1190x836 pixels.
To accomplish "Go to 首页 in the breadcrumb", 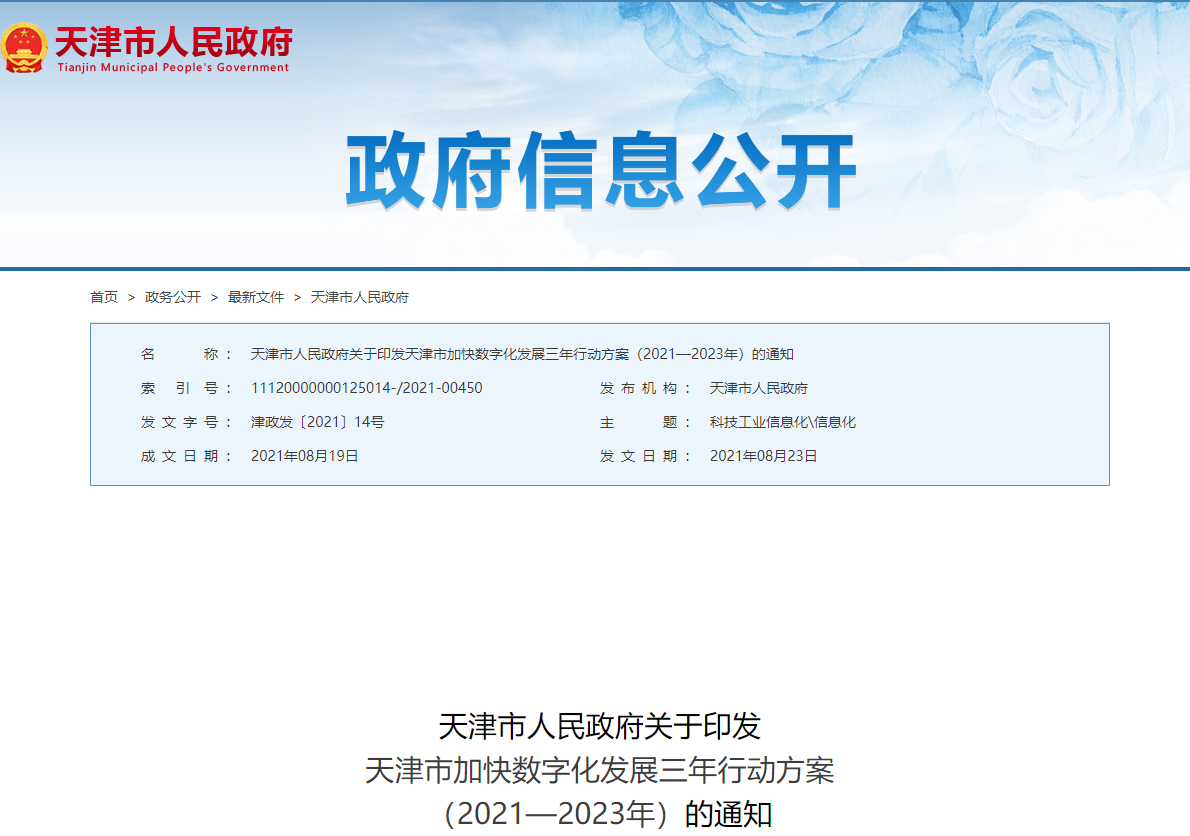I will [x=104, y=297].
